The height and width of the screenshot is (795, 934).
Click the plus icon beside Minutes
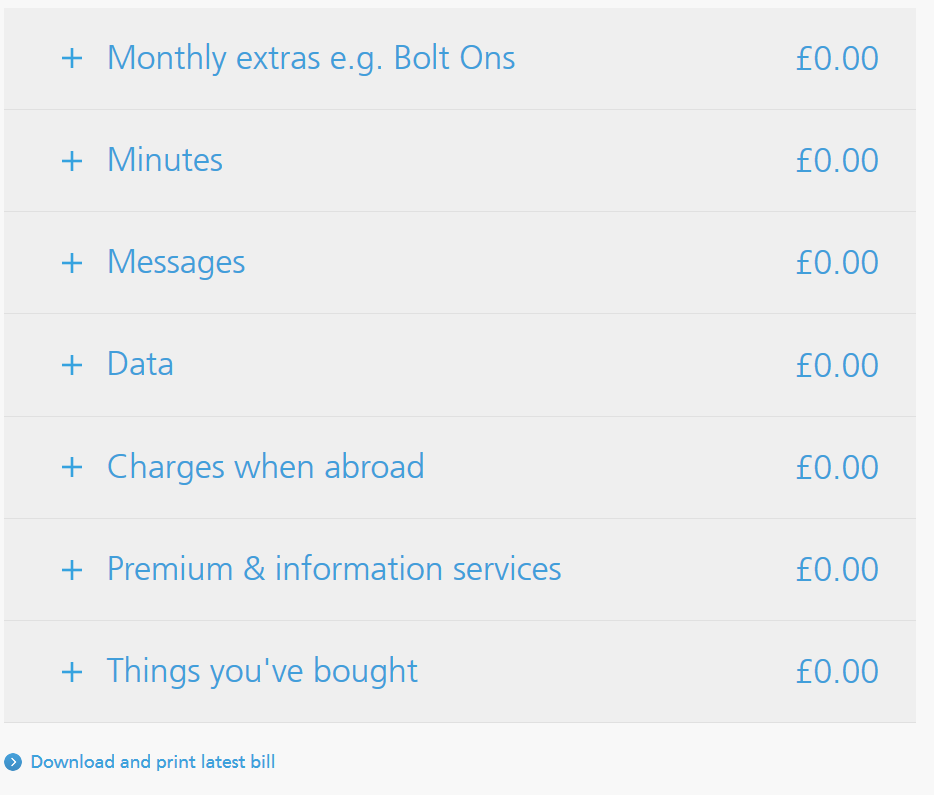click(72, 160)
